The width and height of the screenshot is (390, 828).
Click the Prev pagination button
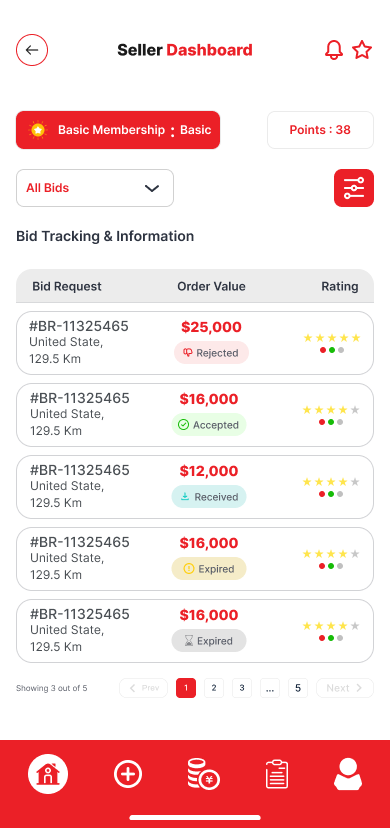click(144, 688)
